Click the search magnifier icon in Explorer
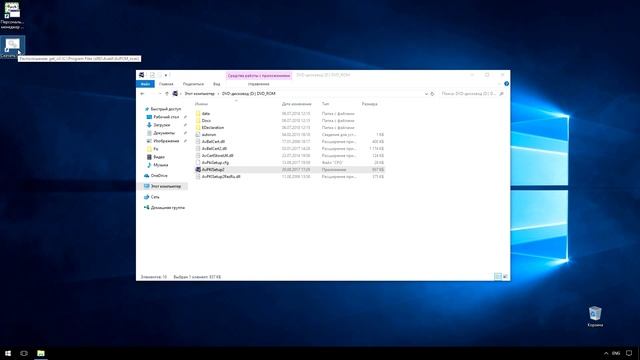Image resolution: width=640 pixels, height=360 pixels. coord(502,94)
